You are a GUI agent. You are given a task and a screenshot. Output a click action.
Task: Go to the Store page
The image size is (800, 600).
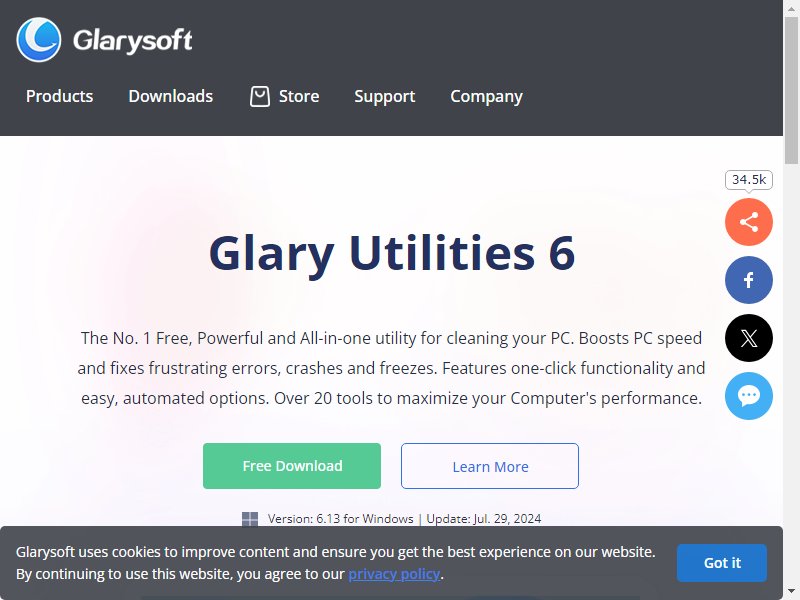[299, 96]
